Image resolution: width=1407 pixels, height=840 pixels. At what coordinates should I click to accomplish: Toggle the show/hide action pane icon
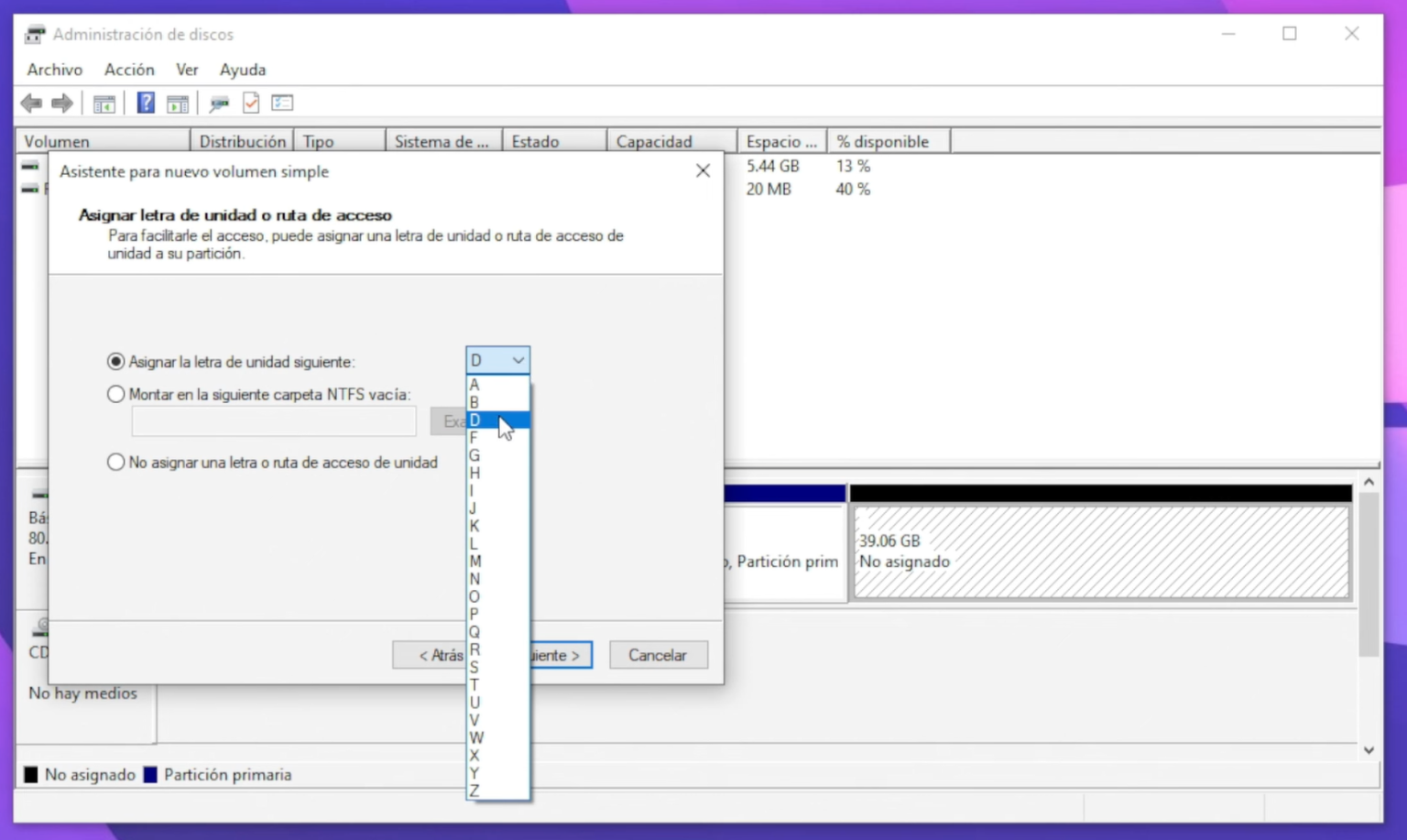pyautogui.click(x=178, y=104)
